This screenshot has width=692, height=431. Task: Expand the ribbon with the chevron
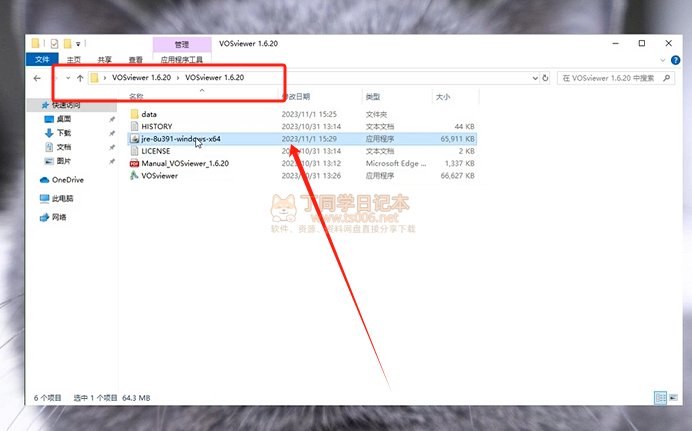(x=662, y=60)
